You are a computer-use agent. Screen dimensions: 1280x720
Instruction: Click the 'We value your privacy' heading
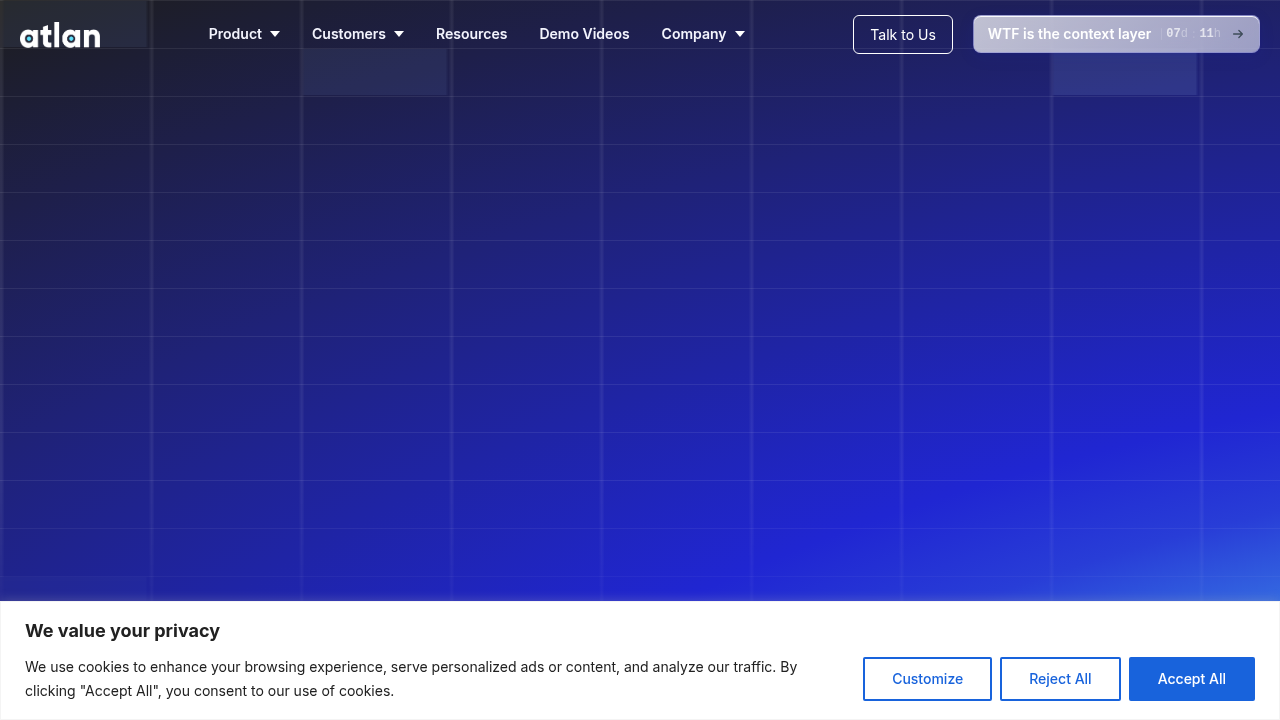click(x=122, y=631)
